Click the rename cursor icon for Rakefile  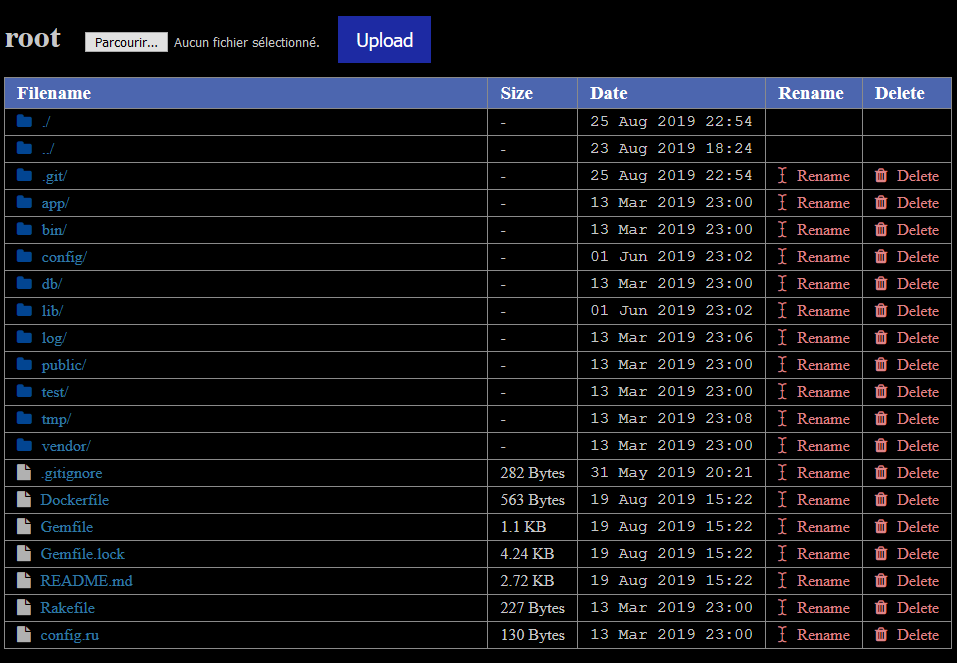pyautogui.click(x=782, y=607)
